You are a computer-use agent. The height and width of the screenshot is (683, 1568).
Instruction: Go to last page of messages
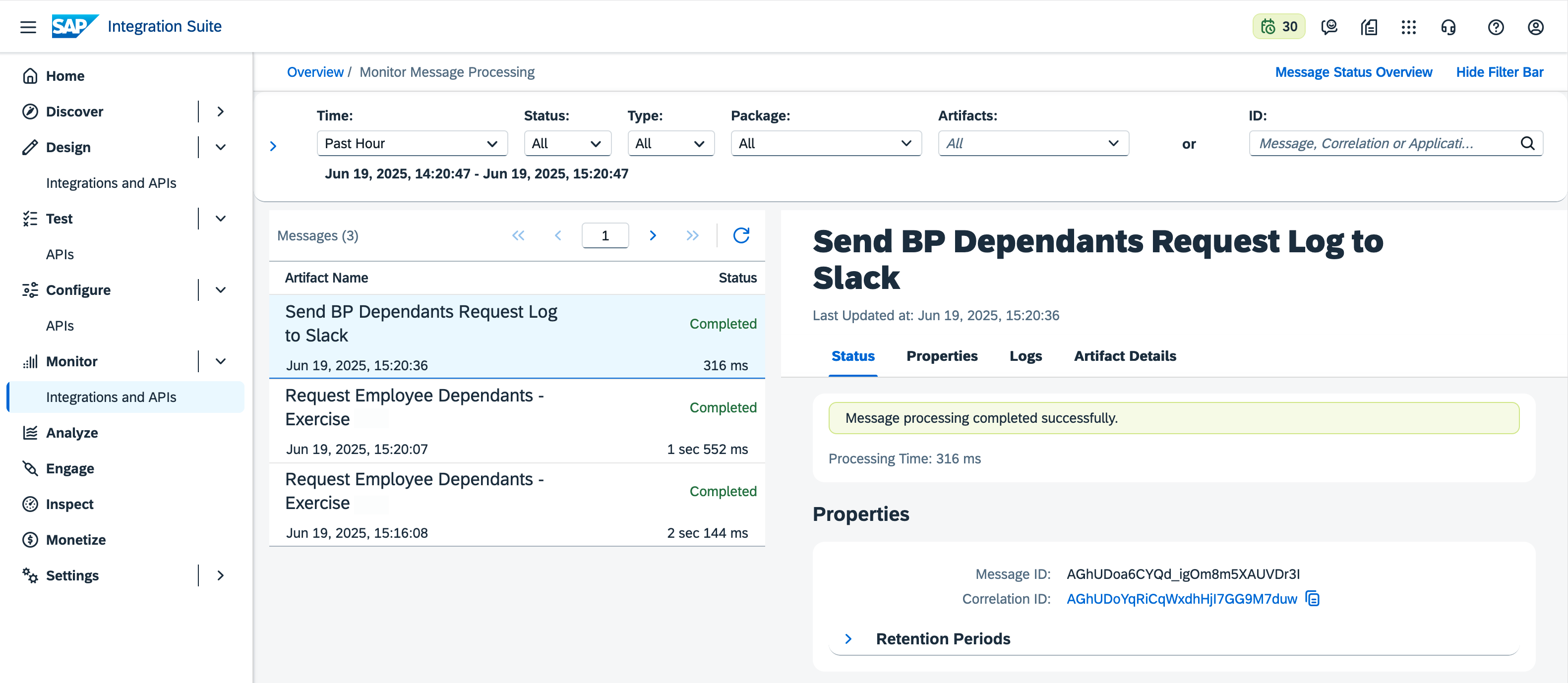pos(692,235)
